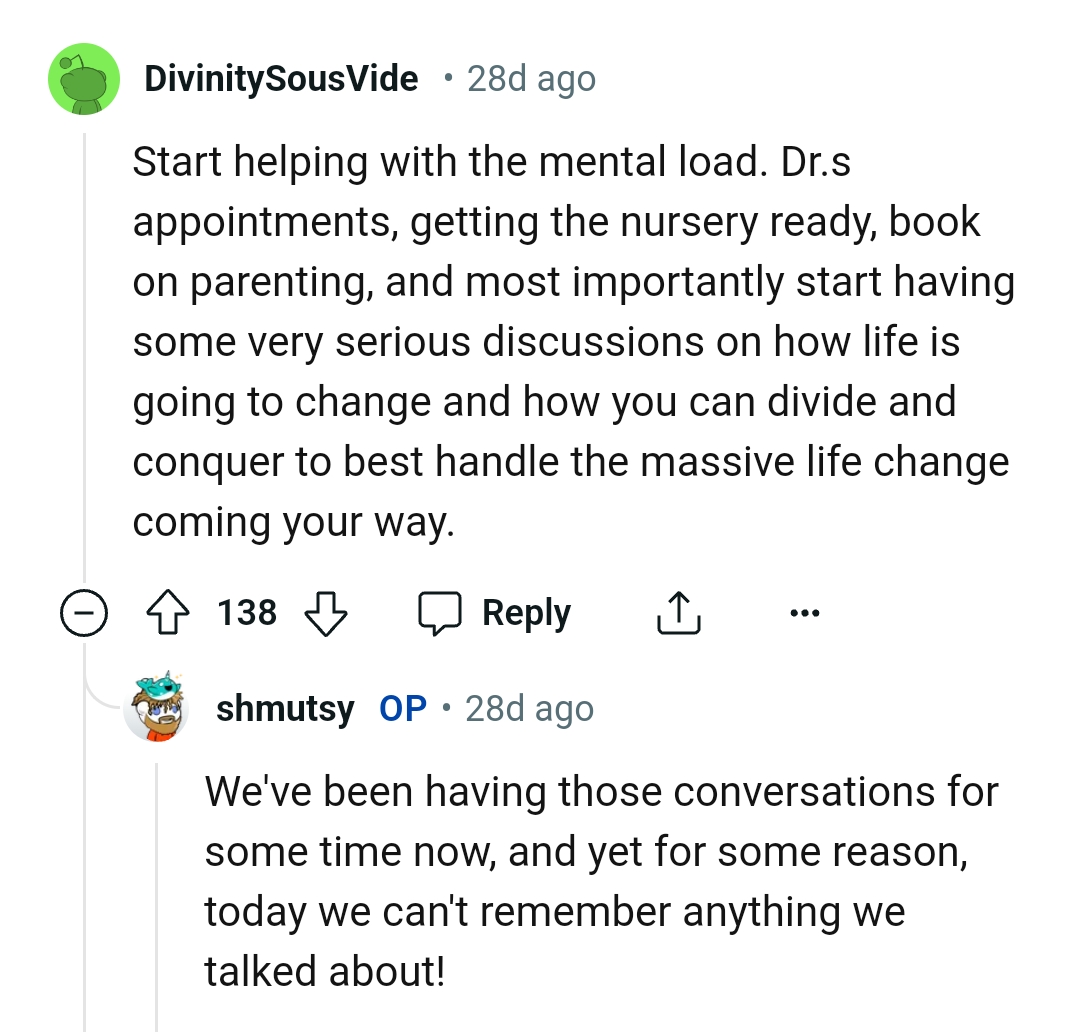Collapse thread with the minus circle button
The image size is (1080, 1032).
point(83,613)
